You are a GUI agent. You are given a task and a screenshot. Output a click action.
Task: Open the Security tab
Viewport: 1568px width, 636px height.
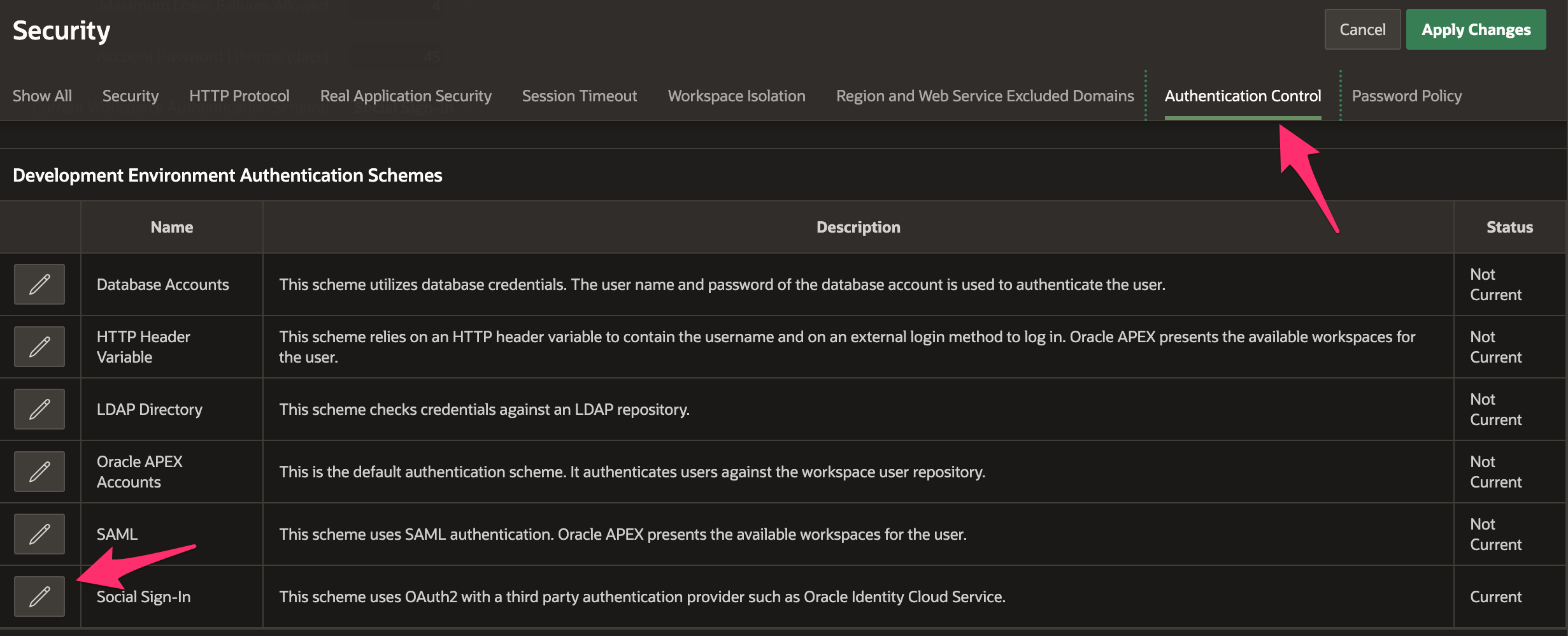[131, 96]
